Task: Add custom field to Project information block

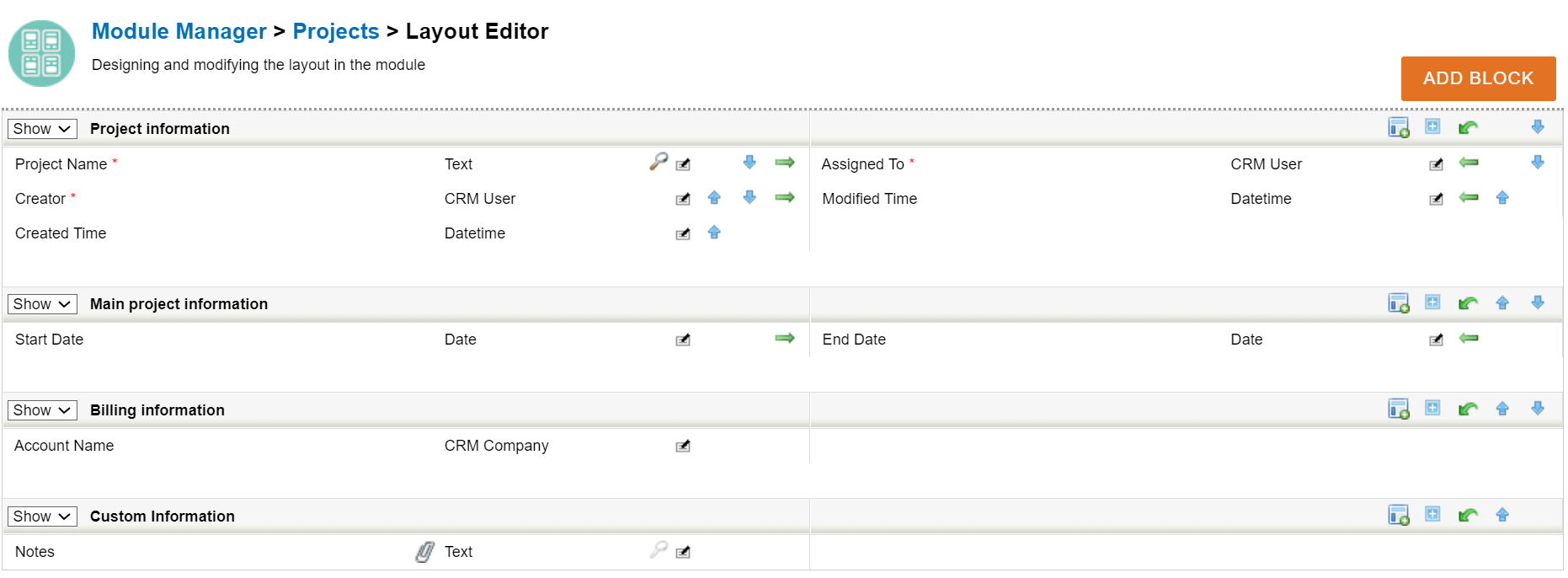Action: [1399, 128]
